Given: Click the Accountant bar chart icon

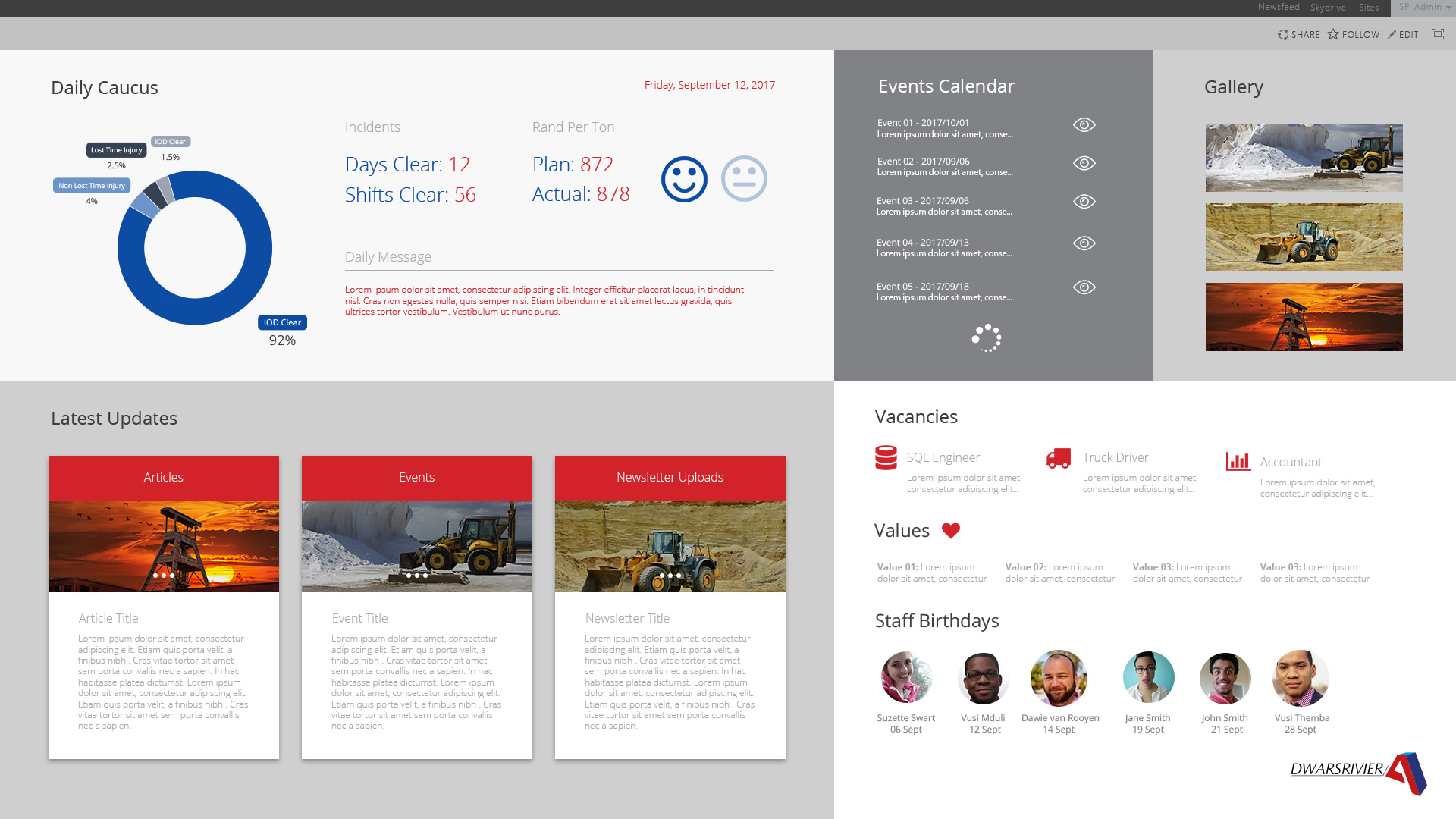Looking at the screenshot, I should 1238,461.
